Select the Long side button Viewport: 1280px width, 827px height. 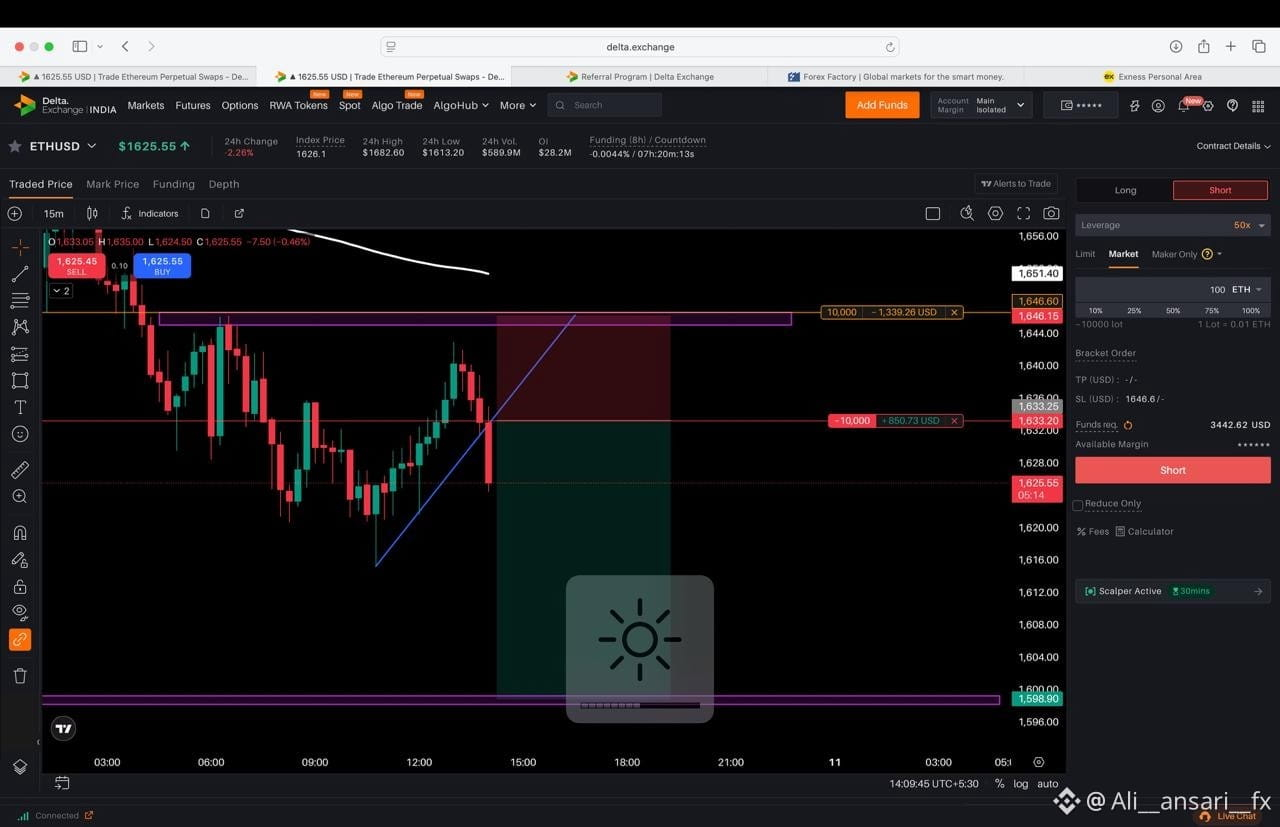tap(1125, 190)
